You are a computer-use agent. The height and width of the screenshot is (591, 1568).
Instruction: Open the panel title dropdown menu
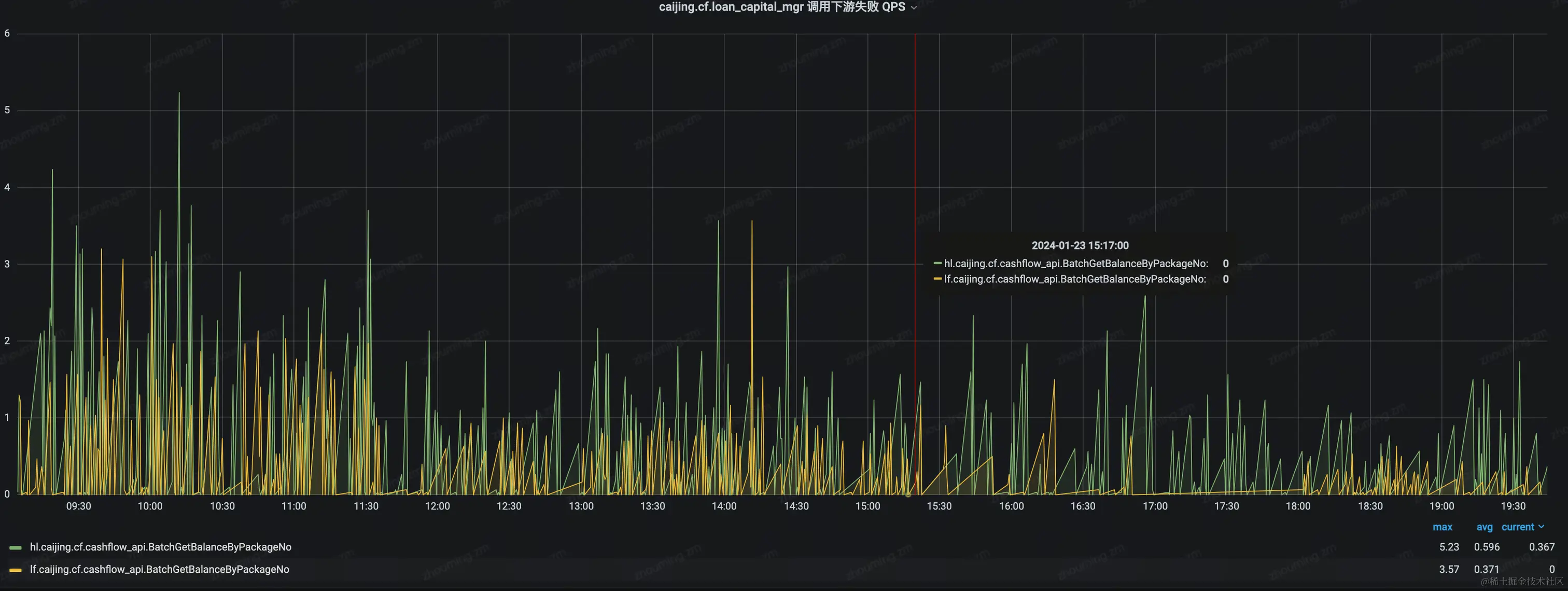pyautogui.click(x=781, y=7)
